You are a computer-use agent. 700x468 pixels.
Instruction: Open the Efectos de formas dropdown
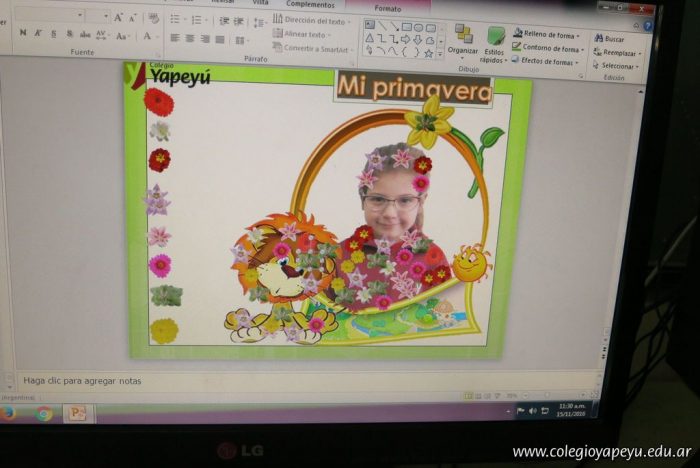coord(548,60)
